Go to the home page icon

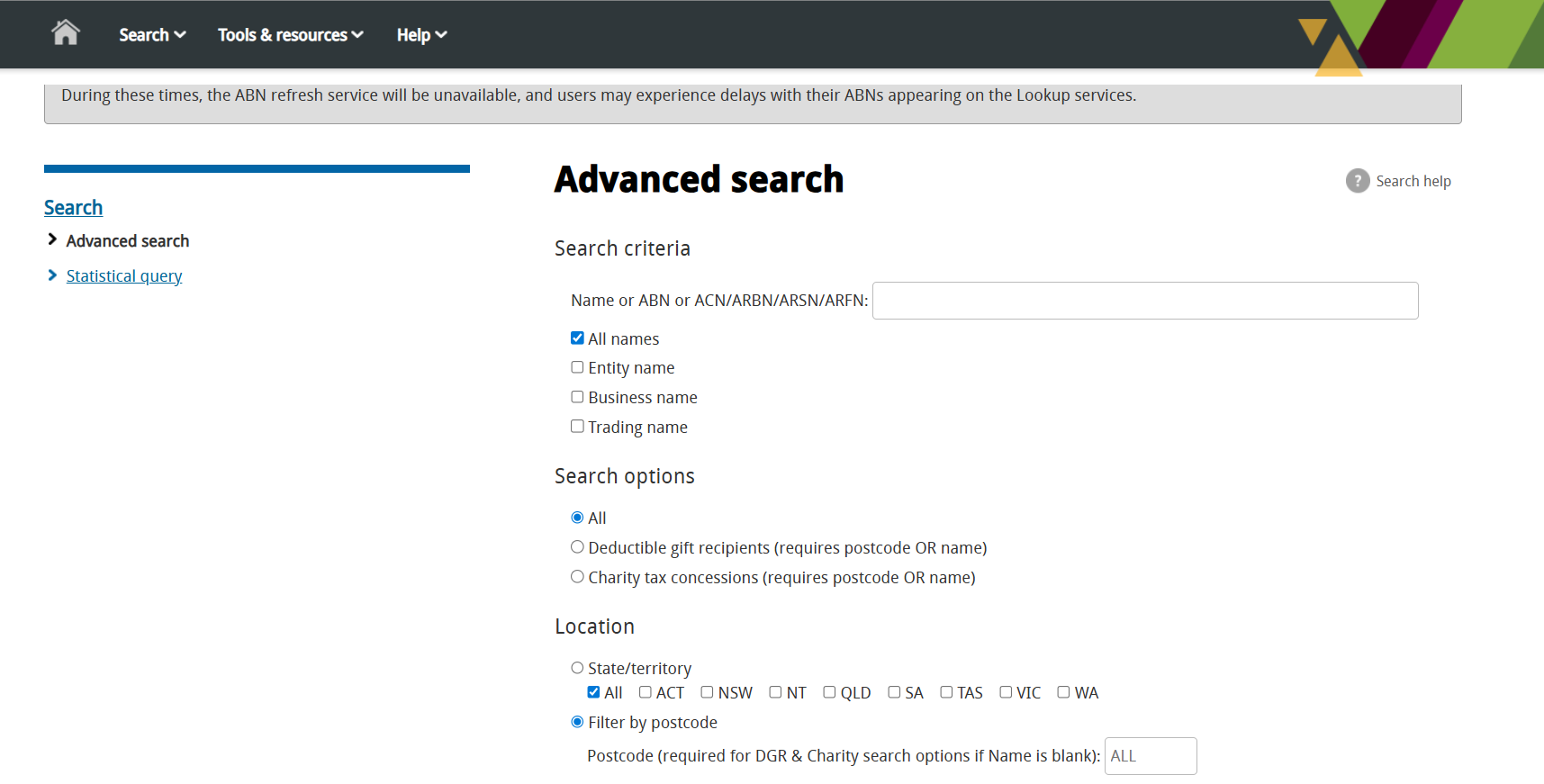(66, 33)
